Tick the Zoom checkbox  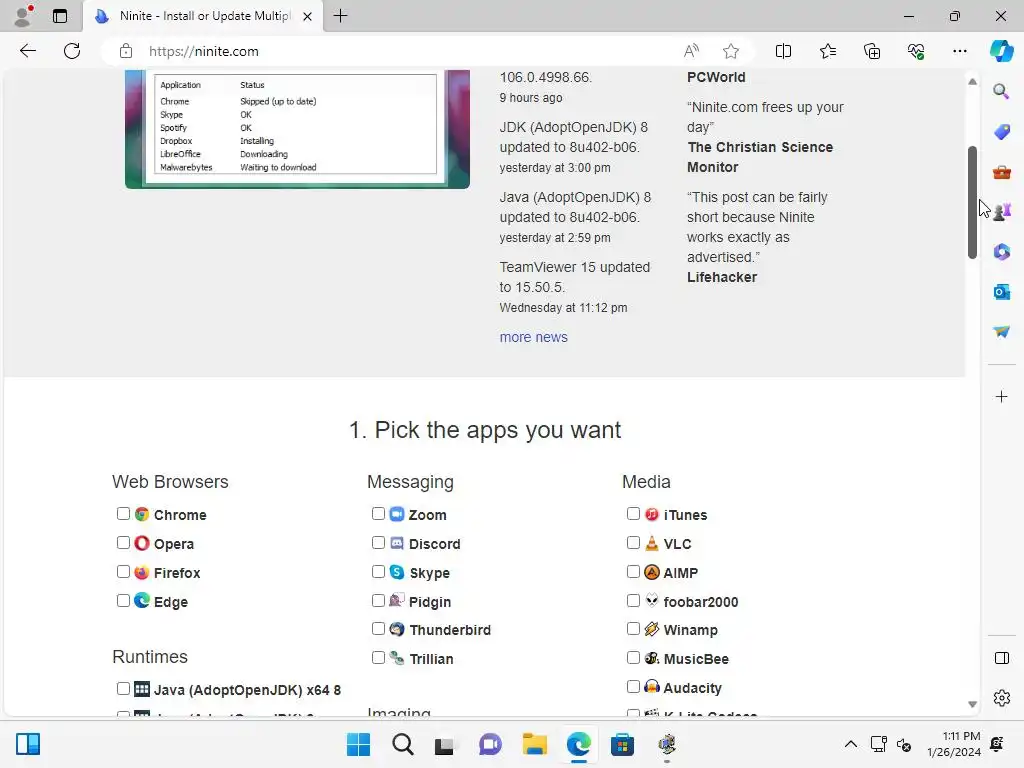click(378, 513)
